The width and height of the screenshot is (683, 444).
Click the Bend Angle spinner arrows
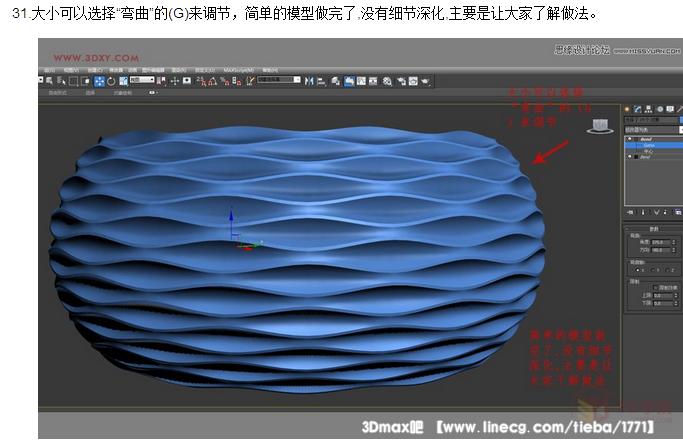[x=674, y=242]
